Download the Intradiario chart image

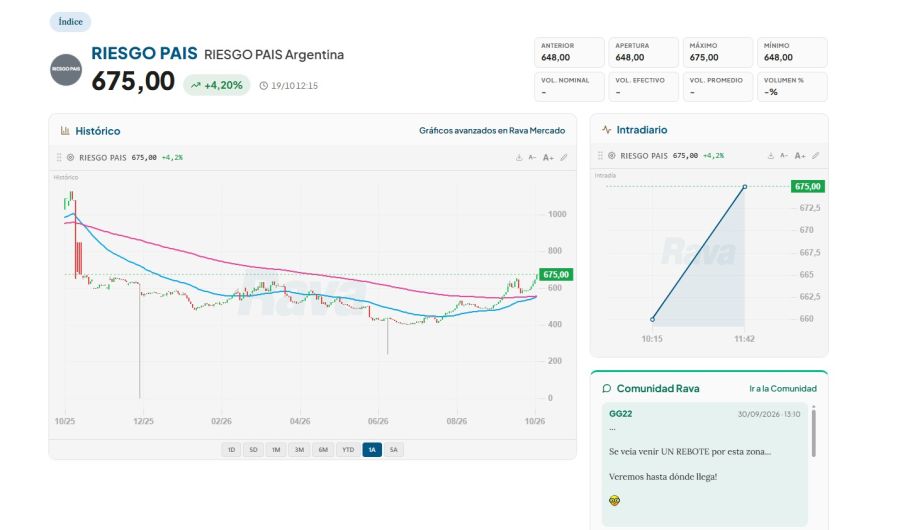771,156
